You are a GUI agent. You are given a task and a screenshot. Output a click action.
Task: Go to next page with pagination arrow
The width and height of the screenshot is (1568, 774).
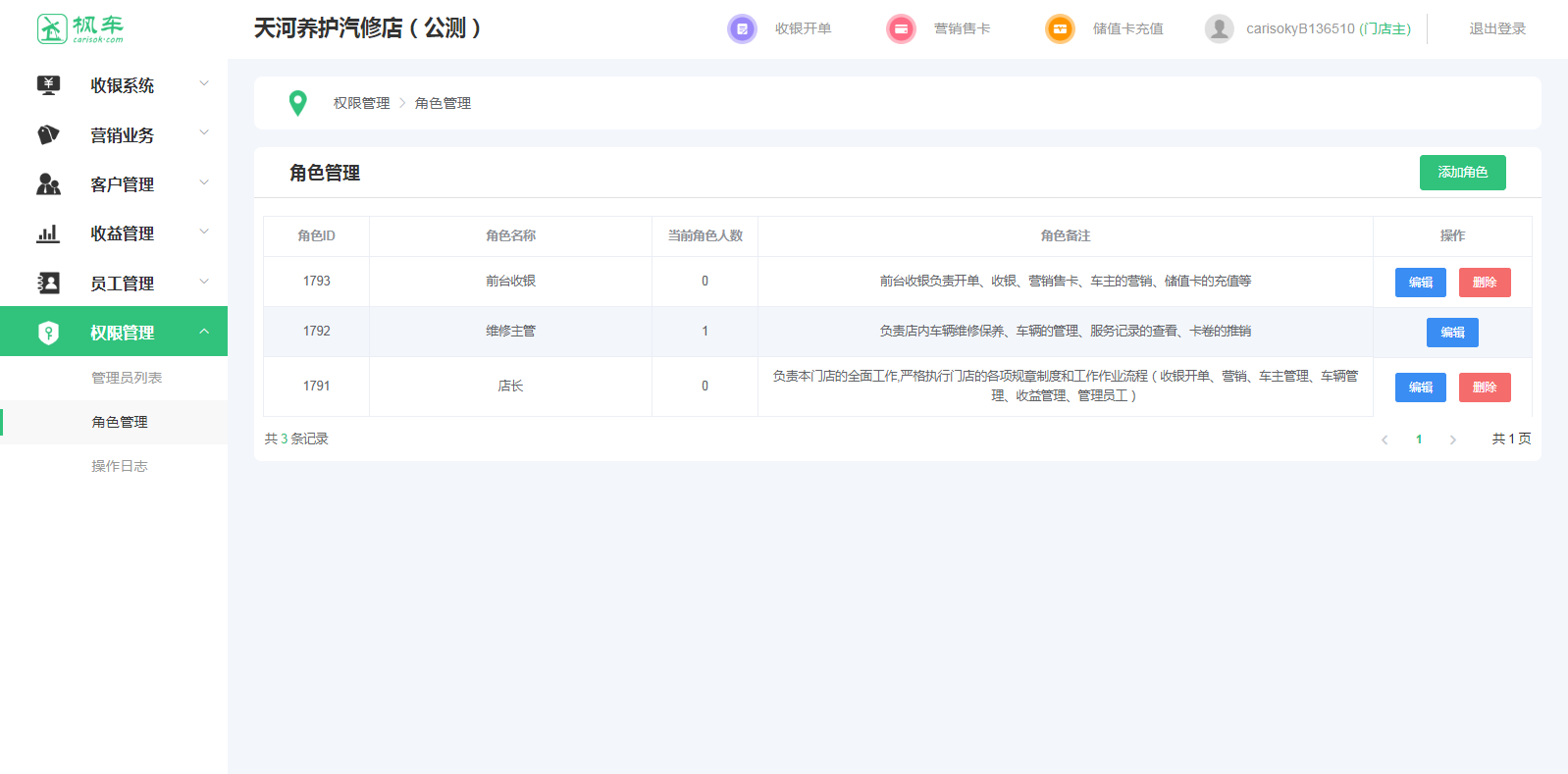pyautogui.click(x=1452, y=439)
